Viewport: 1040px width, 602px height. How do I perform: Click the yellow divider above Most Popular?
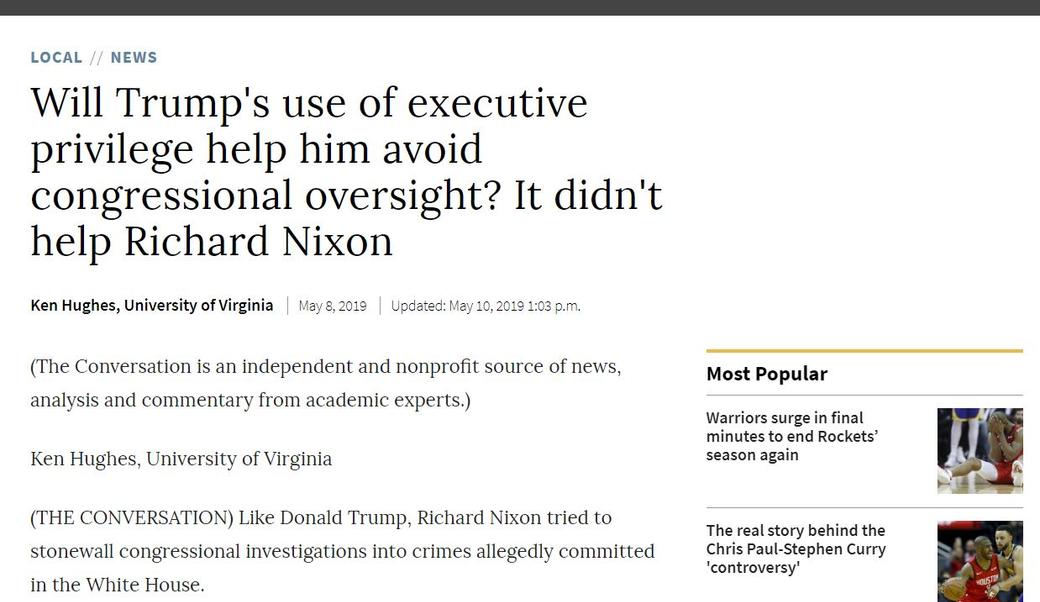pos(864,351)
